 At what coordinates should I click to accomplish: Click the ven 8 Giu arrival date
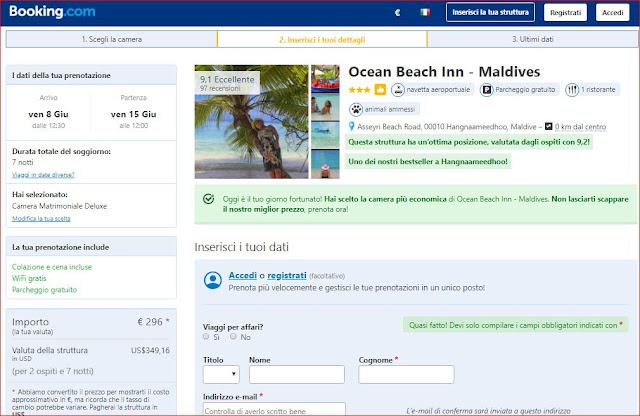pyautogui.click(x=49, y=114)
